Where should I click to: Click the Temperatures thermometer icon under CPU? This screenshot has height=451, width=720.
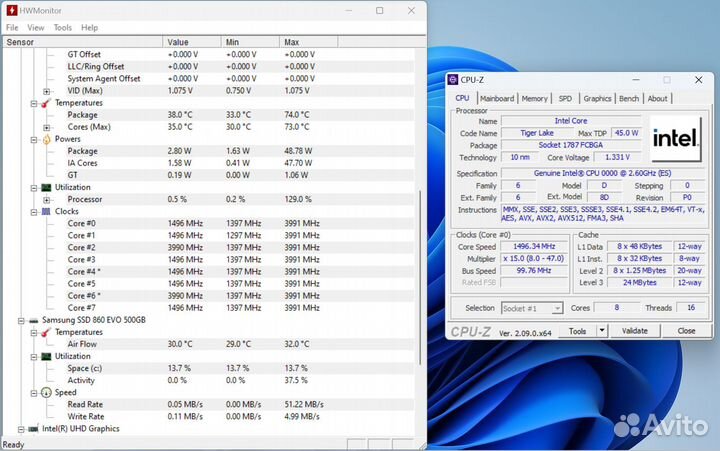[x=46, y=103]
